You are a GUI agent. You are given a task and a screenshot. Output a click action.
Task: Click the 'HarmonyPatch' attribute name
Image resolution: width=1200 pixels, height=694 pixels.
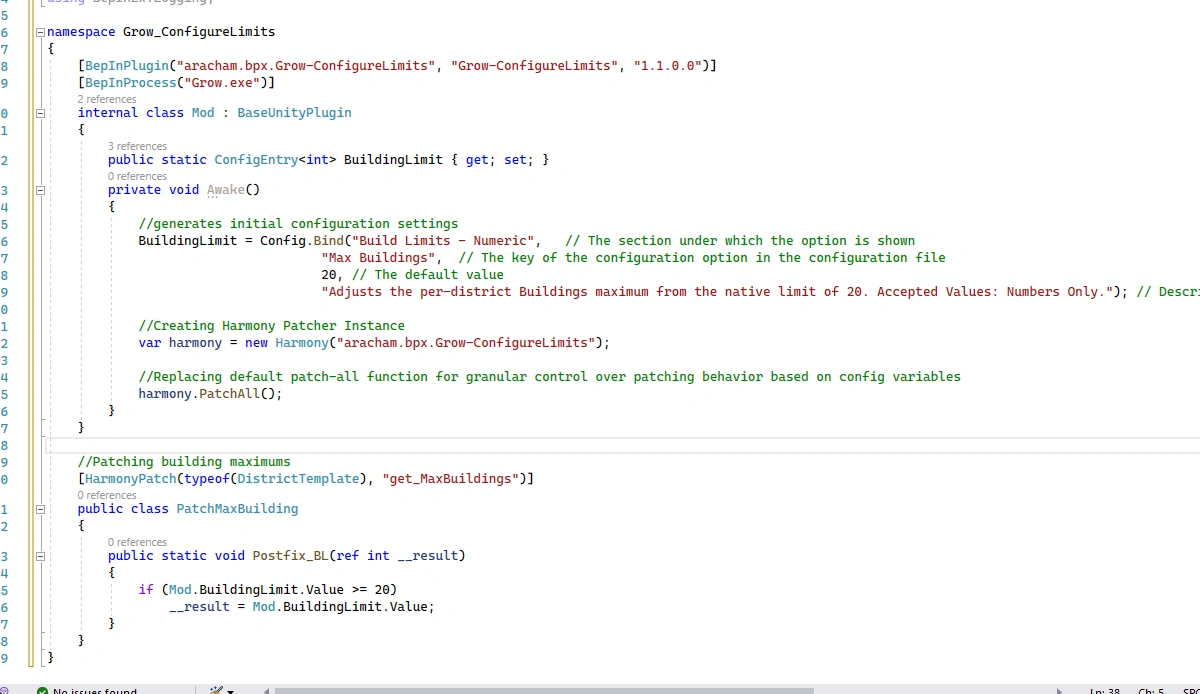pos(131,479)
